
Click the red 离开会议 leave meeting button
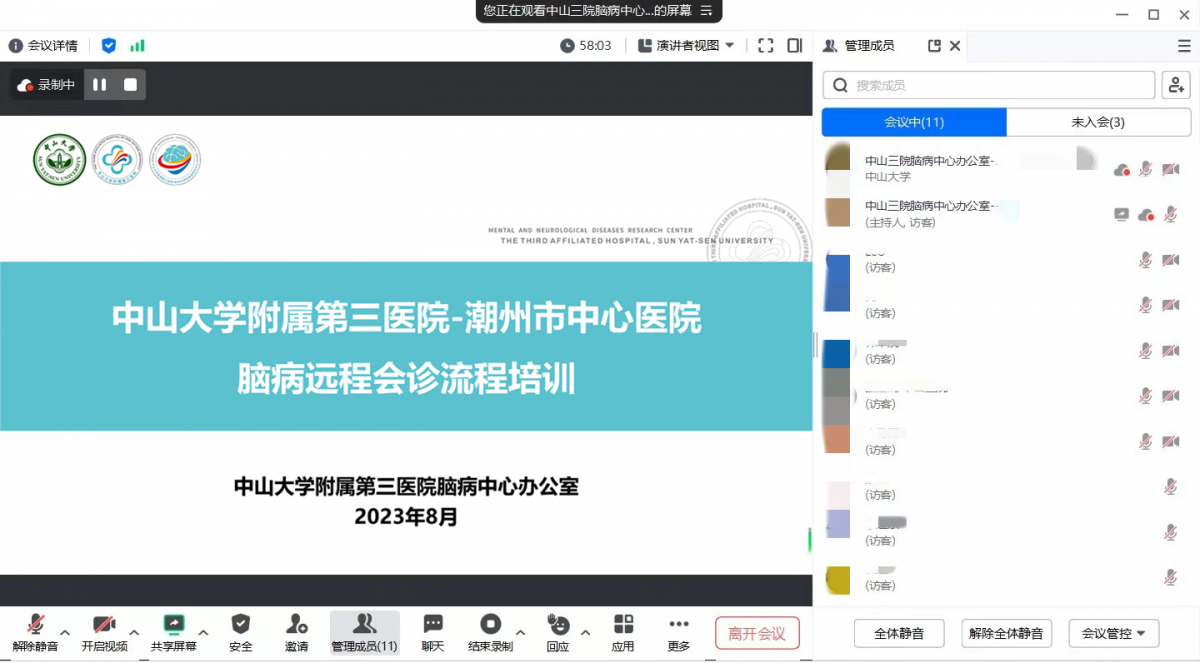[x=757, y=633]
